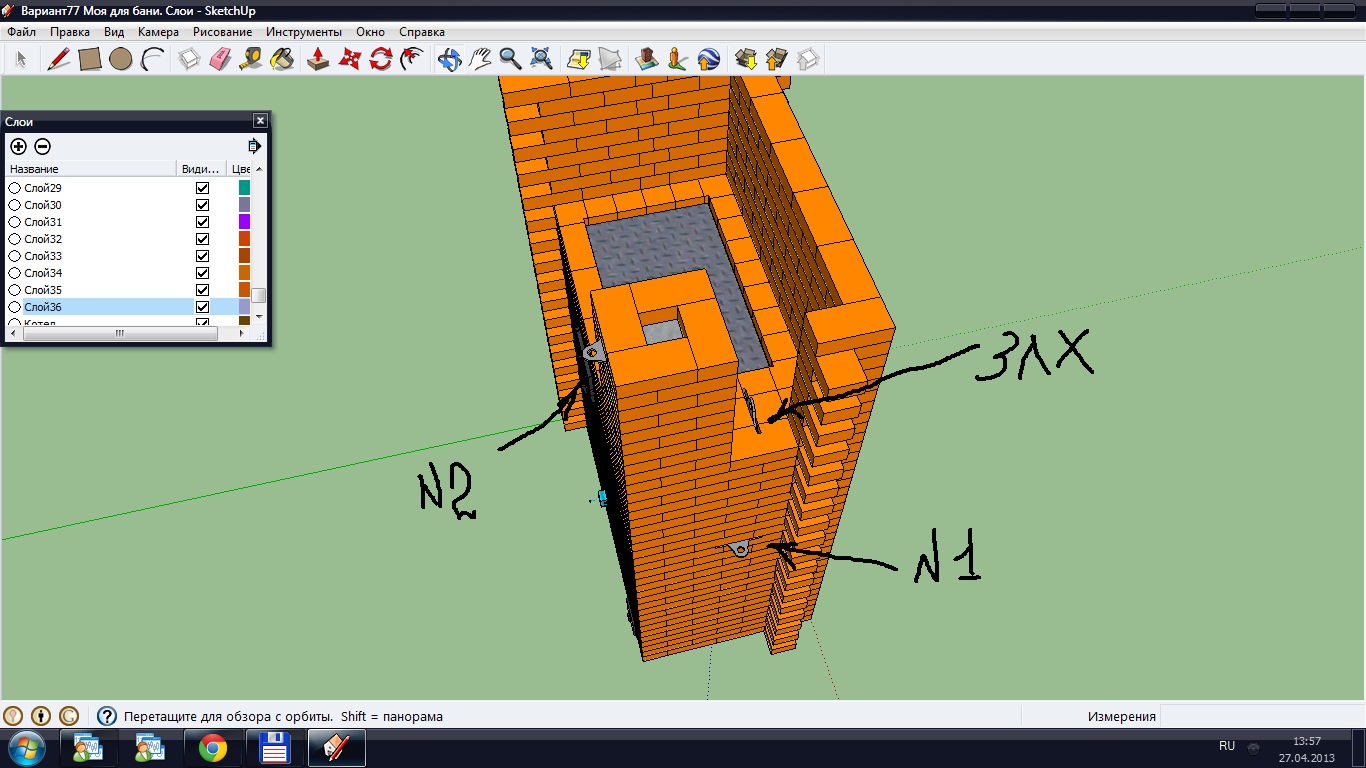1366x768 pixels.
Task: Click the Zoom Extents tool
Action: pyautogui.click(x=541, y=59)
